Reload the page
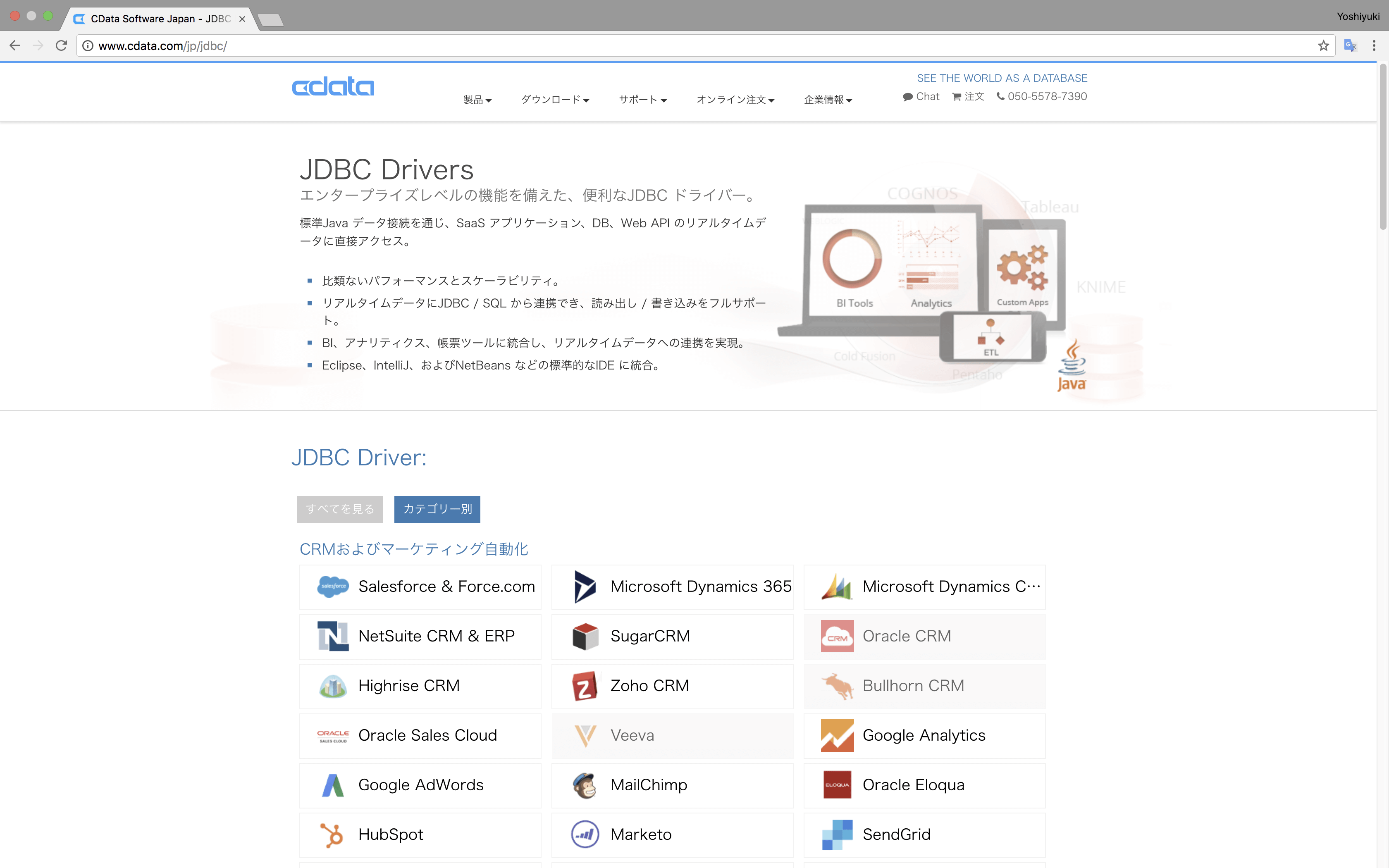The width and height of the screenshot is (1389, 868). pyautogui.click(x=62, y=45)
